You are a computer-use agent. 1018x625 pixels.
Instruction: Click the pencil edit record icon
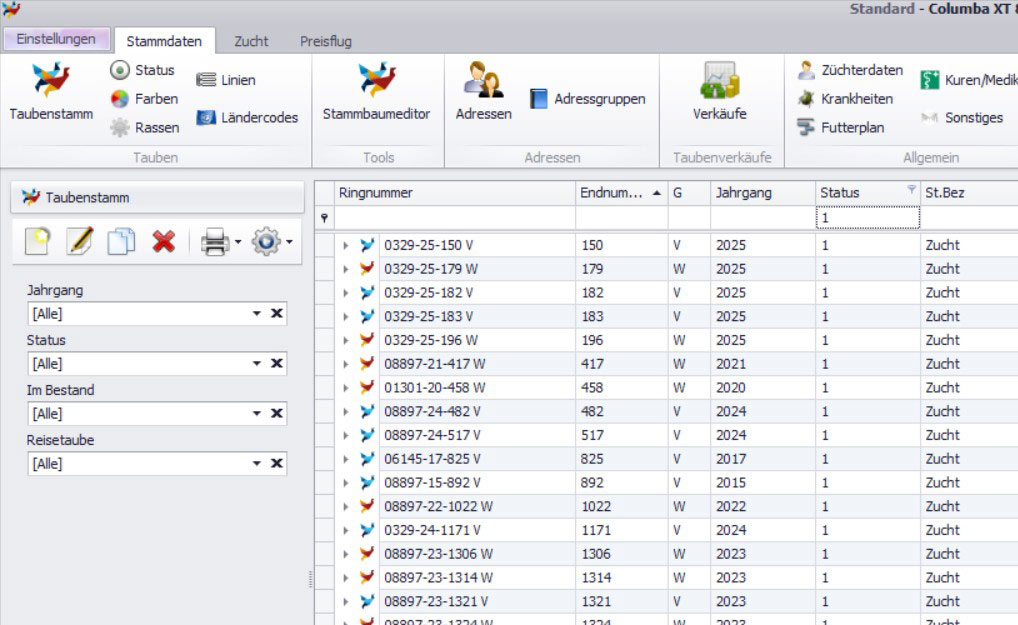point(79,241)
